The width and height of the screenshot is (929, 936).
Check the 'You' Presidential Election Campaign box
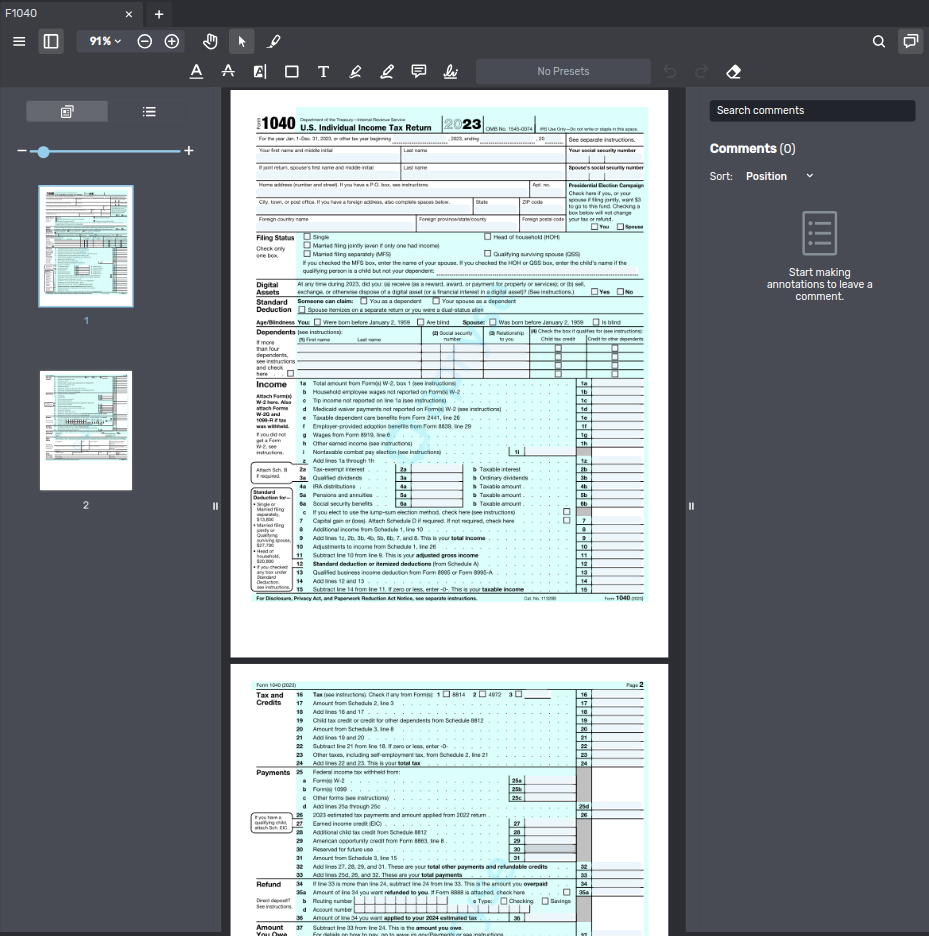(x=594, y=227)
